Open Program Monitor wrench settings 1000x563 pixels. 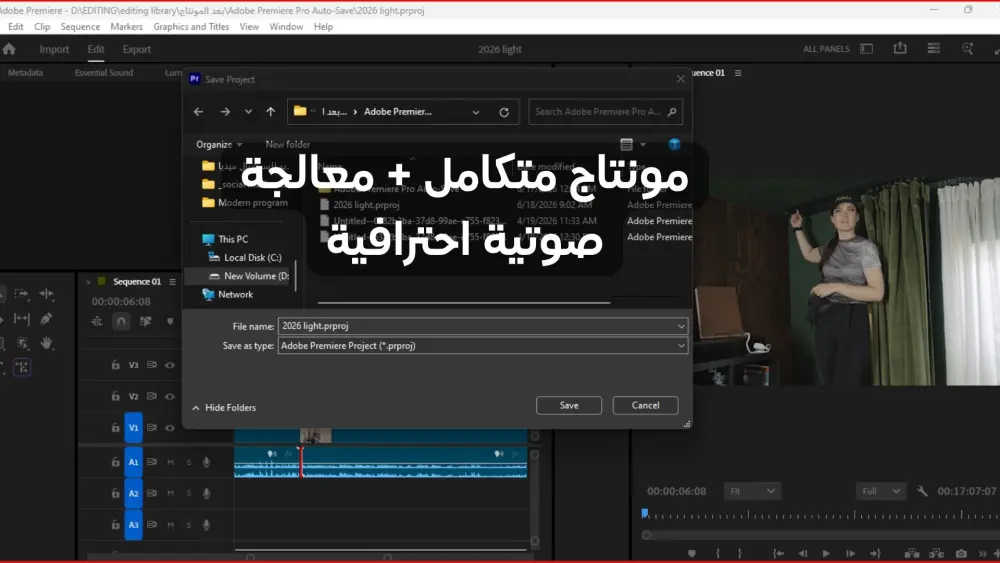click(922, 491)
